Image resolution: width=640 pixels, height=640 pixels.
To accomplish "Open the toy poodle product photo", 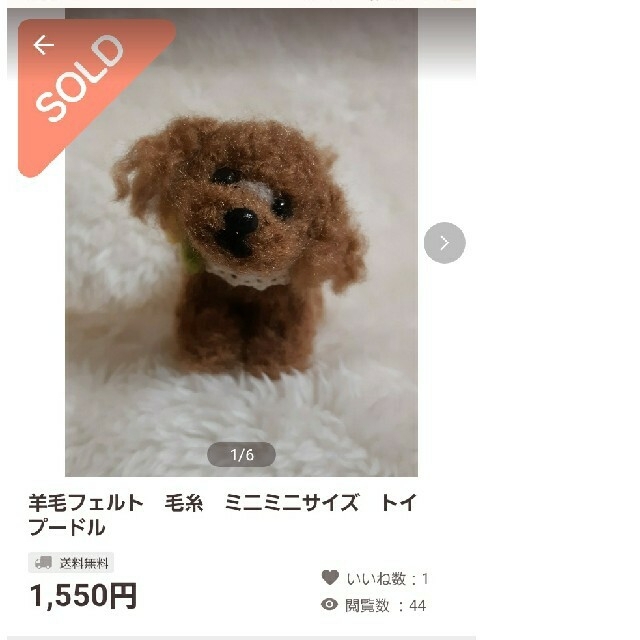I will tap(241, 242).
